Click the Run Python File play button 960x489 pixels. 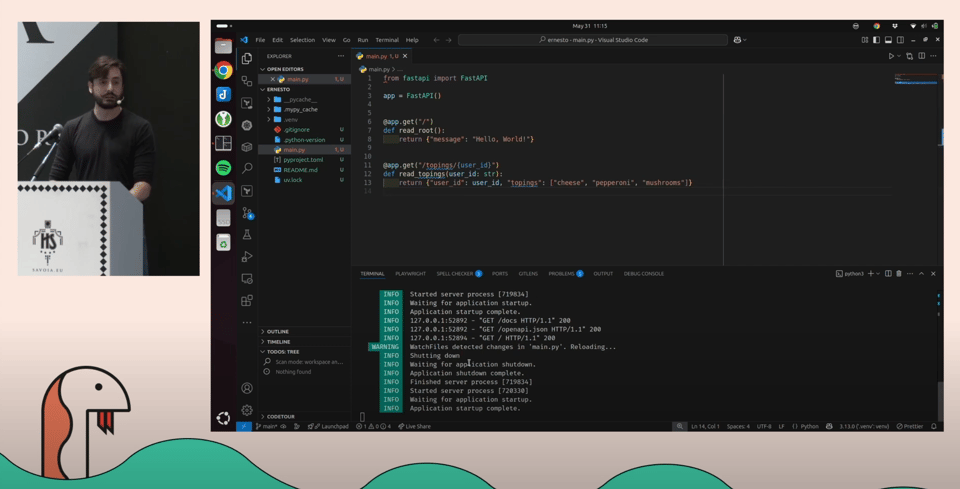tap(891, 56)
